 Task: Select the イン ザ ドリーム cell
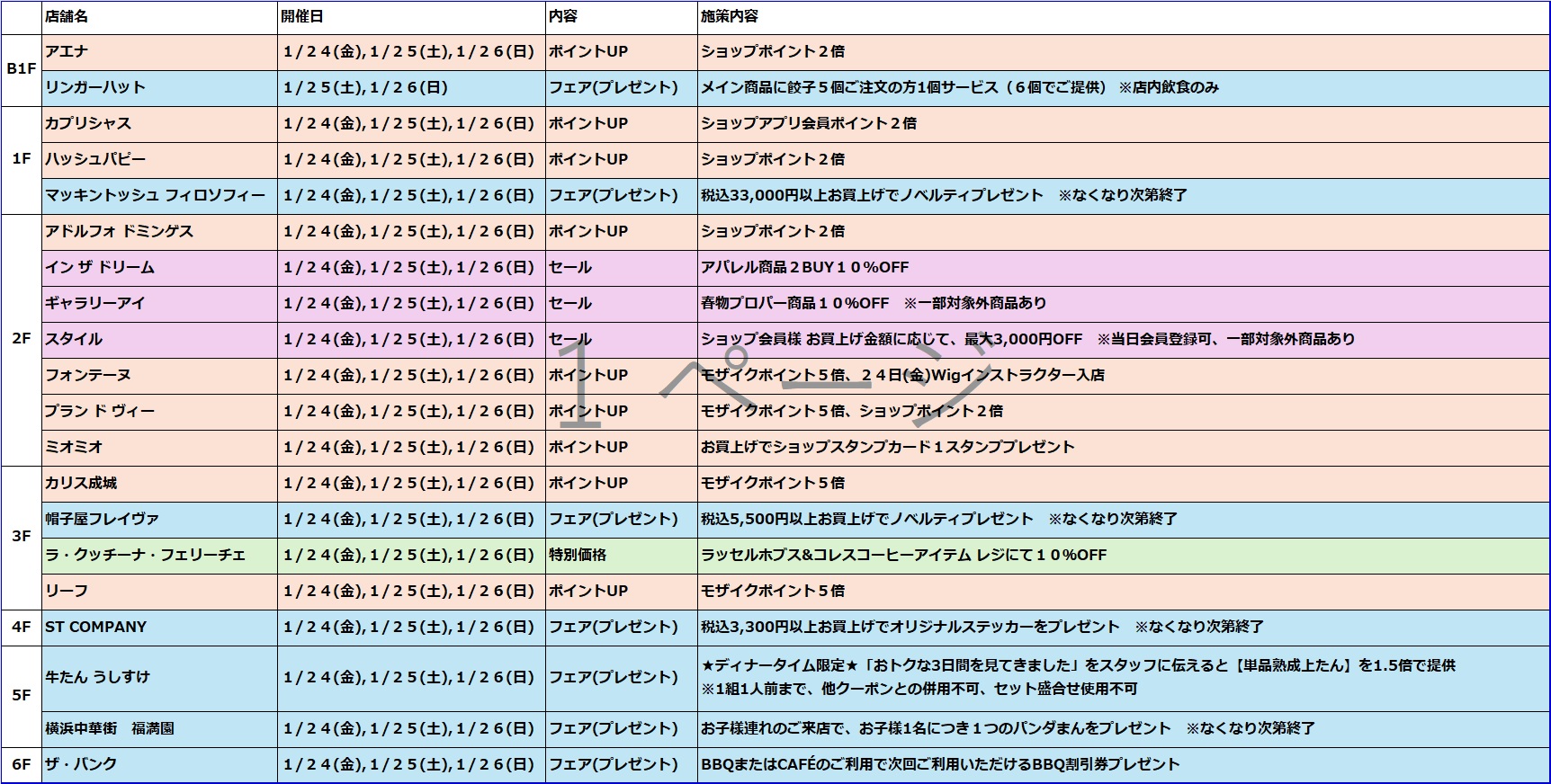pos(159,268)
